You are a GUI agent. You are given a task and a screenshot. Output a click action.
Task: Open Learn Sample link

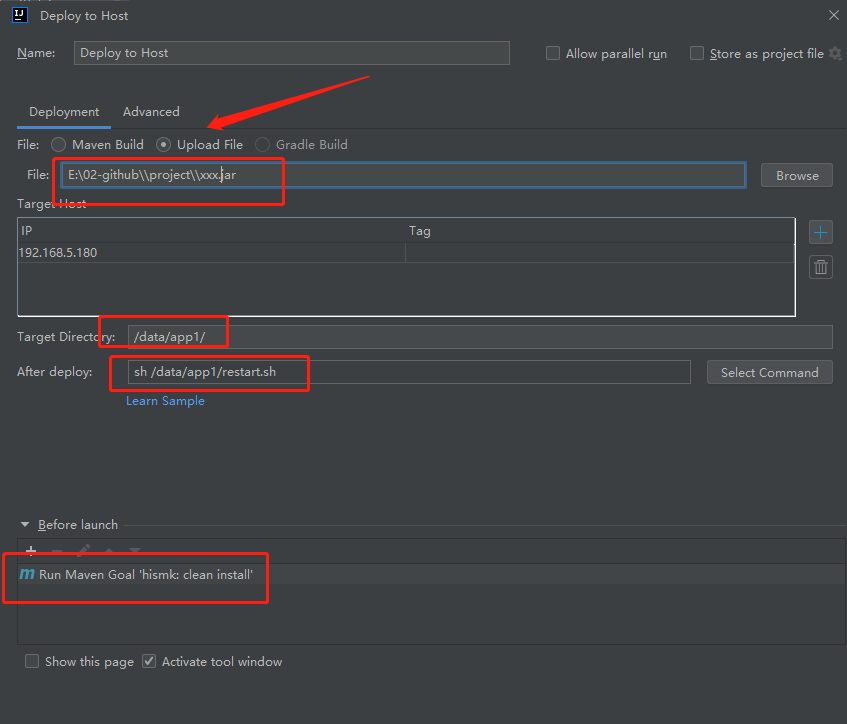pyautogui.click(x=165, y=400)
